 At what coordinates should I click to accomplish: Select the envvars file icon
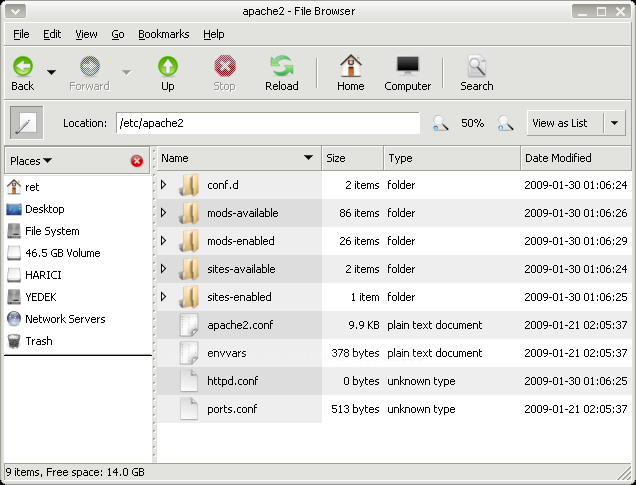pos(189,353)
